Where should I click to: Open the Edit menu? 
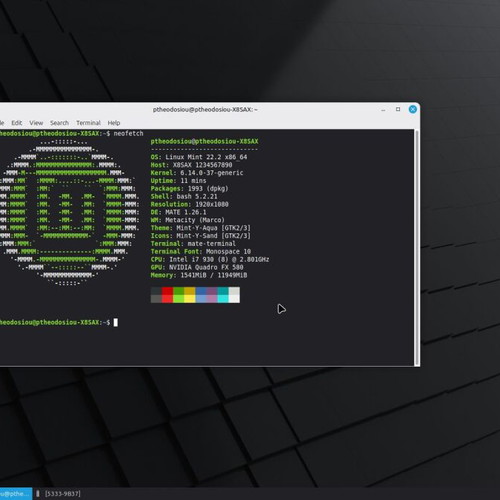click(x=17, y=123)
